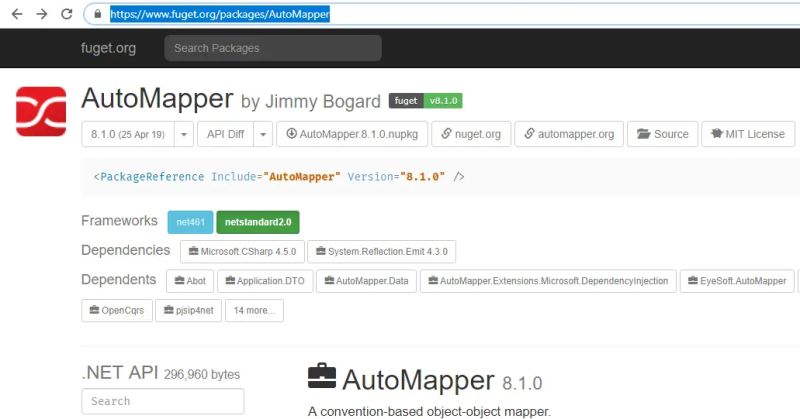This screenshot has width=800, height=419.
Task: Open the API Diff button
Action: click(x=226, y=134)
